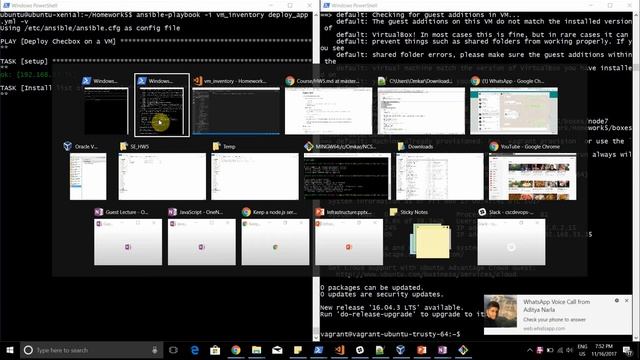Open the Mail app taskbar icon
640x360 pixels.
point(277,350)
